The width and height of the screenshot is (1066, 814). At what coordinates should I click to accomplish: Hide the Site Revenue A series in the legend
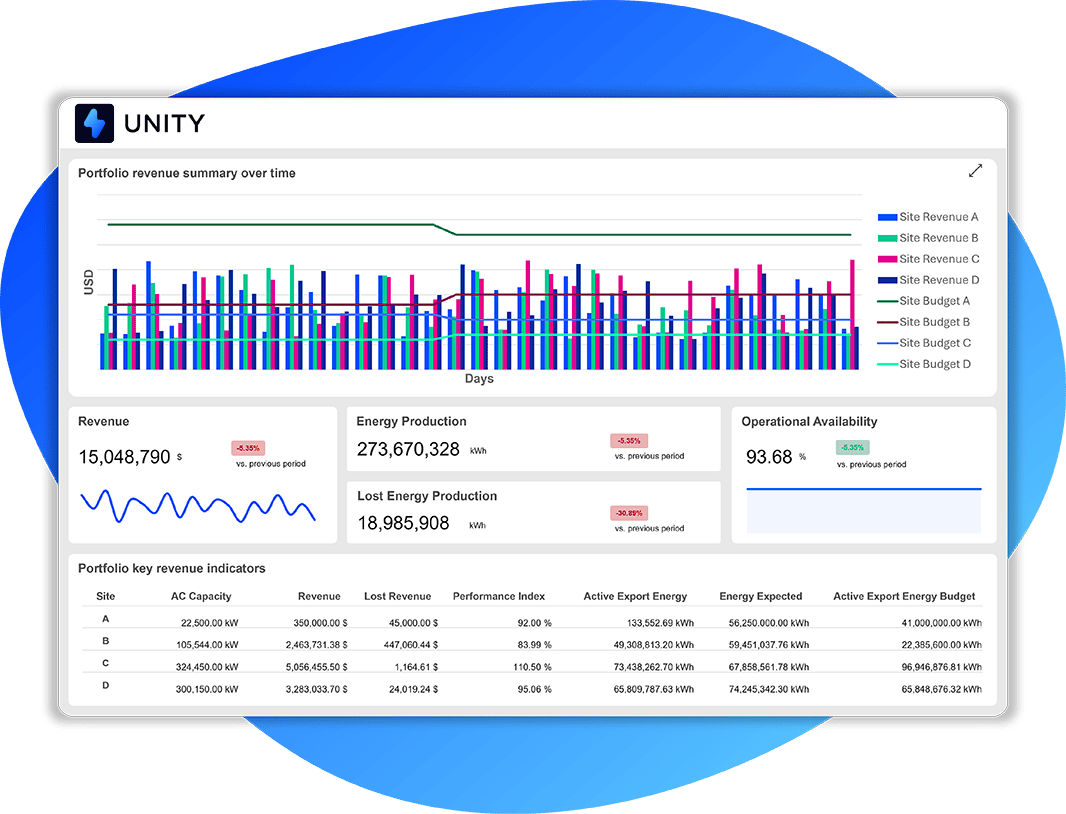point(930,216)
